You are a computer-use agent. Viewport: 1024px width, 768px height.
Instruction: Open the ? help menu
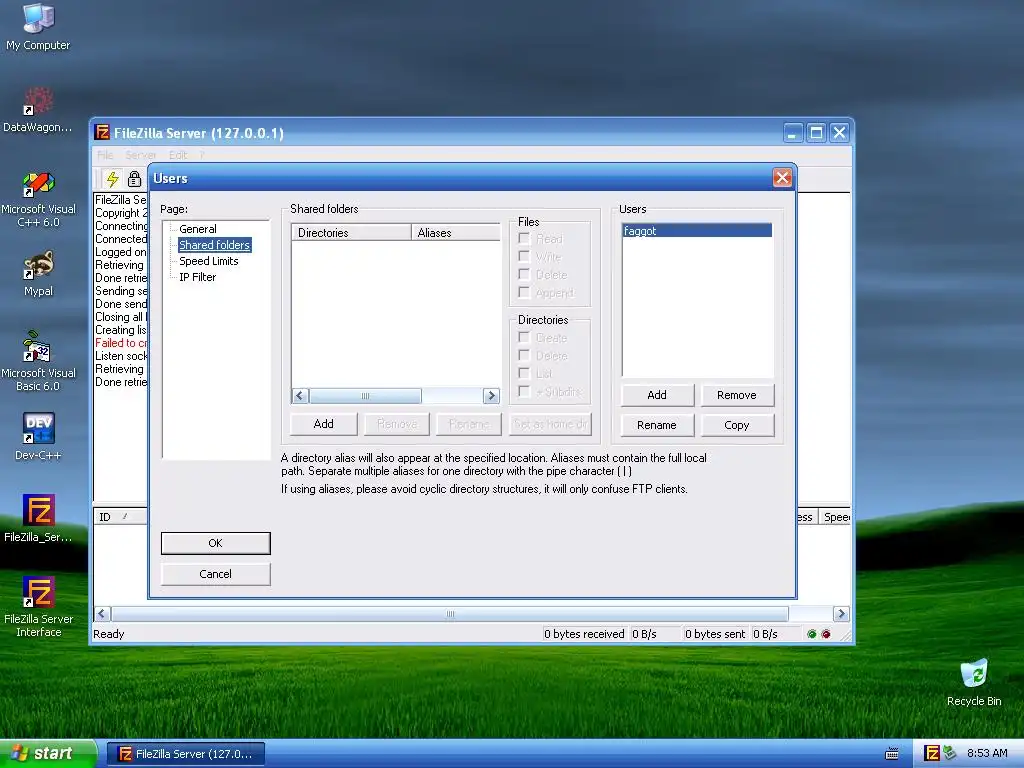pyautogui.click(x=202, y=155)
